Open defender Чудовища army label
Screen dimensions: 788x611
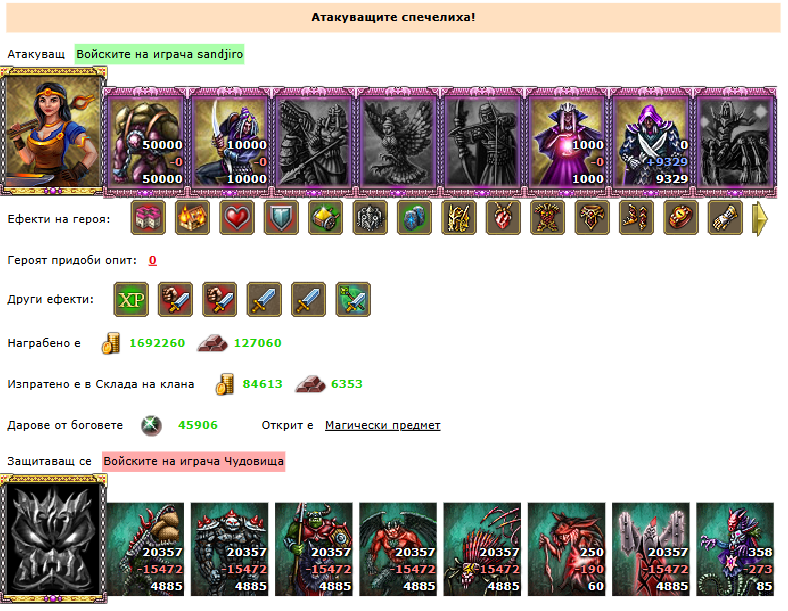193,461
